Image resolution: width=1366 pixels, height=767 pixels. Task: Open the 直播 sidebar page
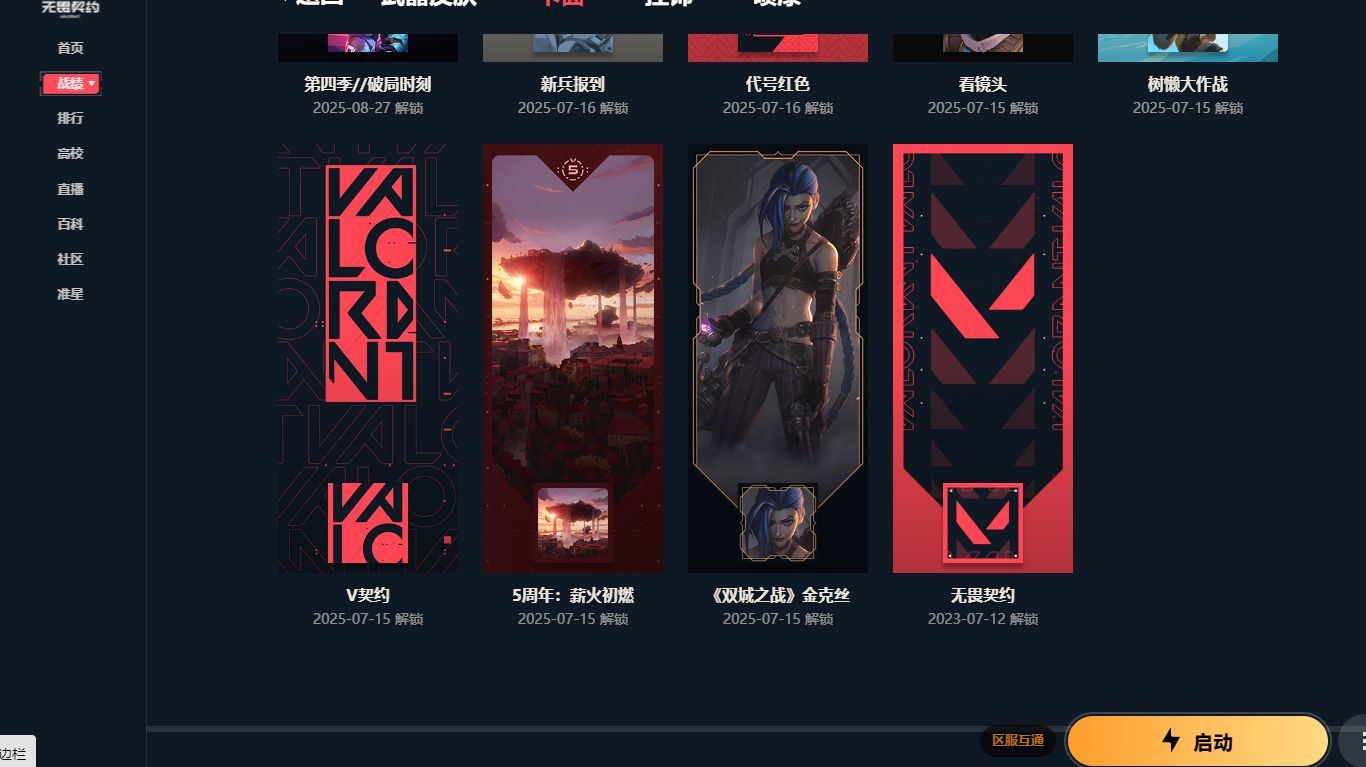click(70, 189)
